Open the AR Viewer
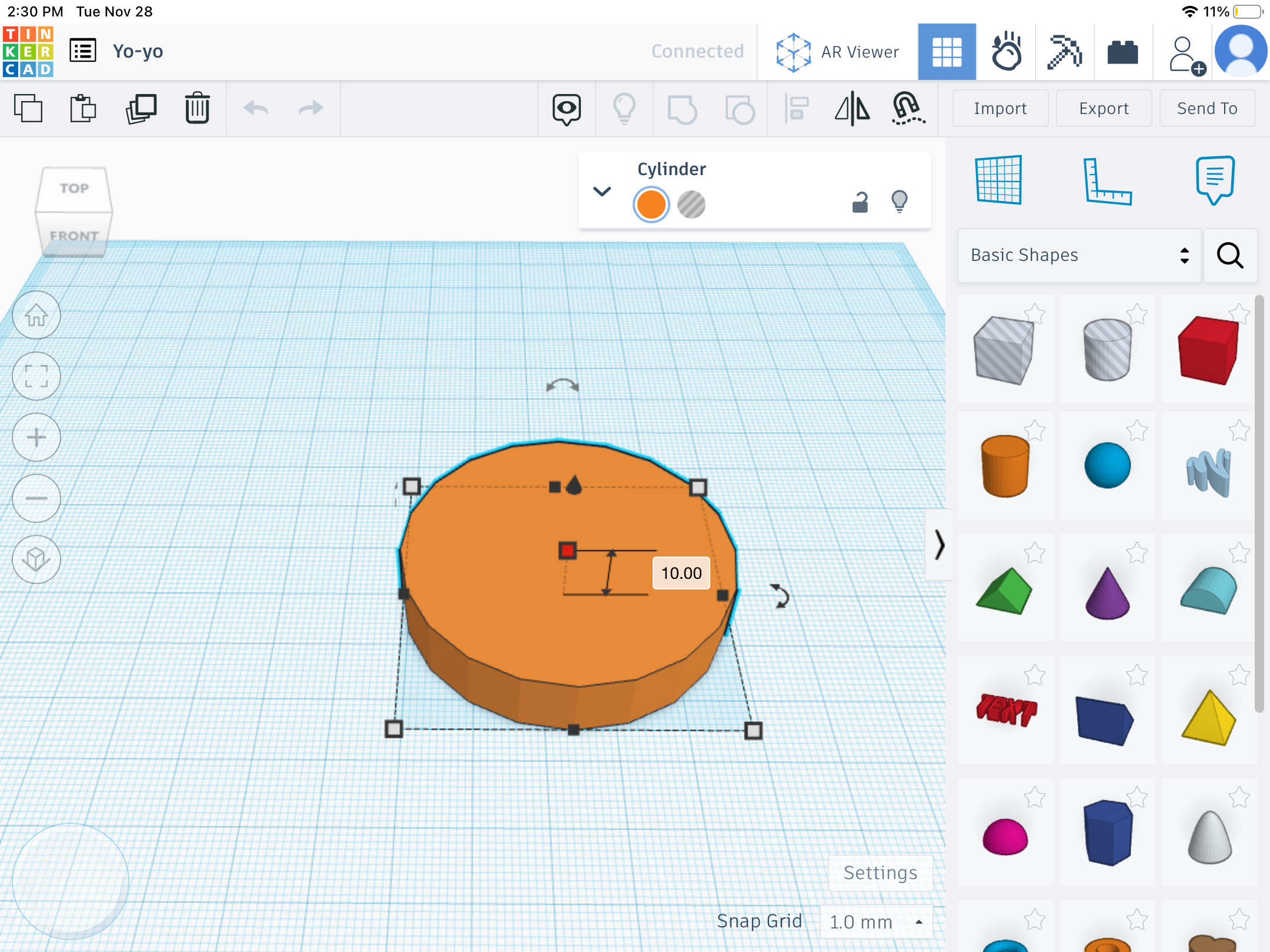This screenshot has height=952, width=1270. click(x=837, y=52)
